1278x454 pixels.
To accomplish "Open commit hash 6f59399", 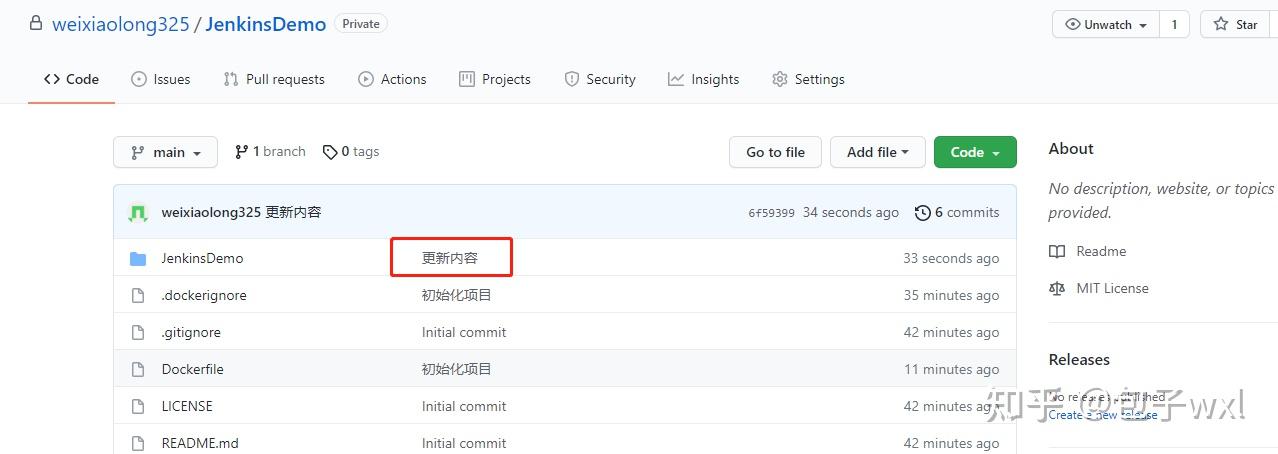I will [x=771, y=213].
